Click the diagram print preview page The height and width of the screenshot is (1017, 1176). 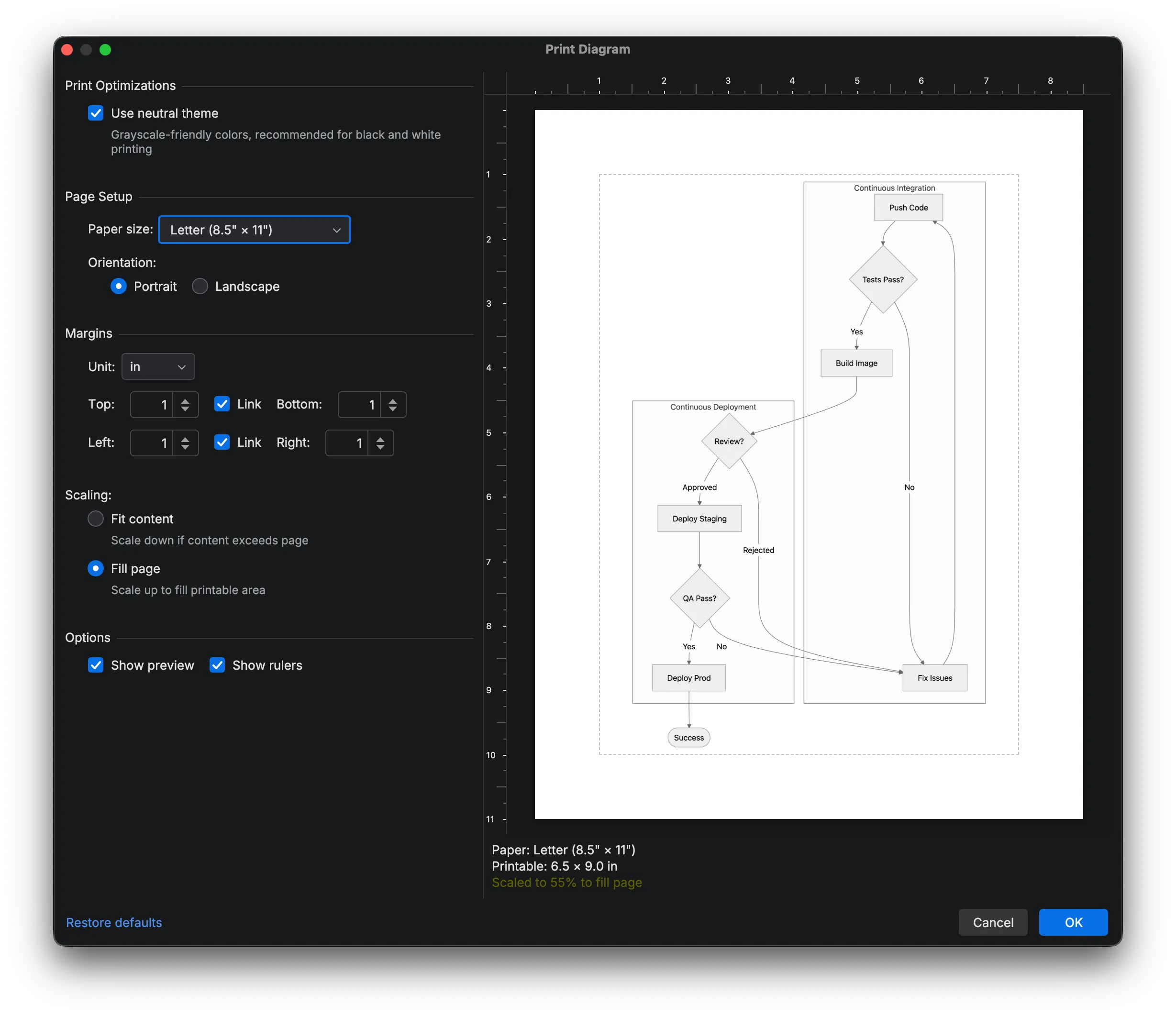click(808, 465)
